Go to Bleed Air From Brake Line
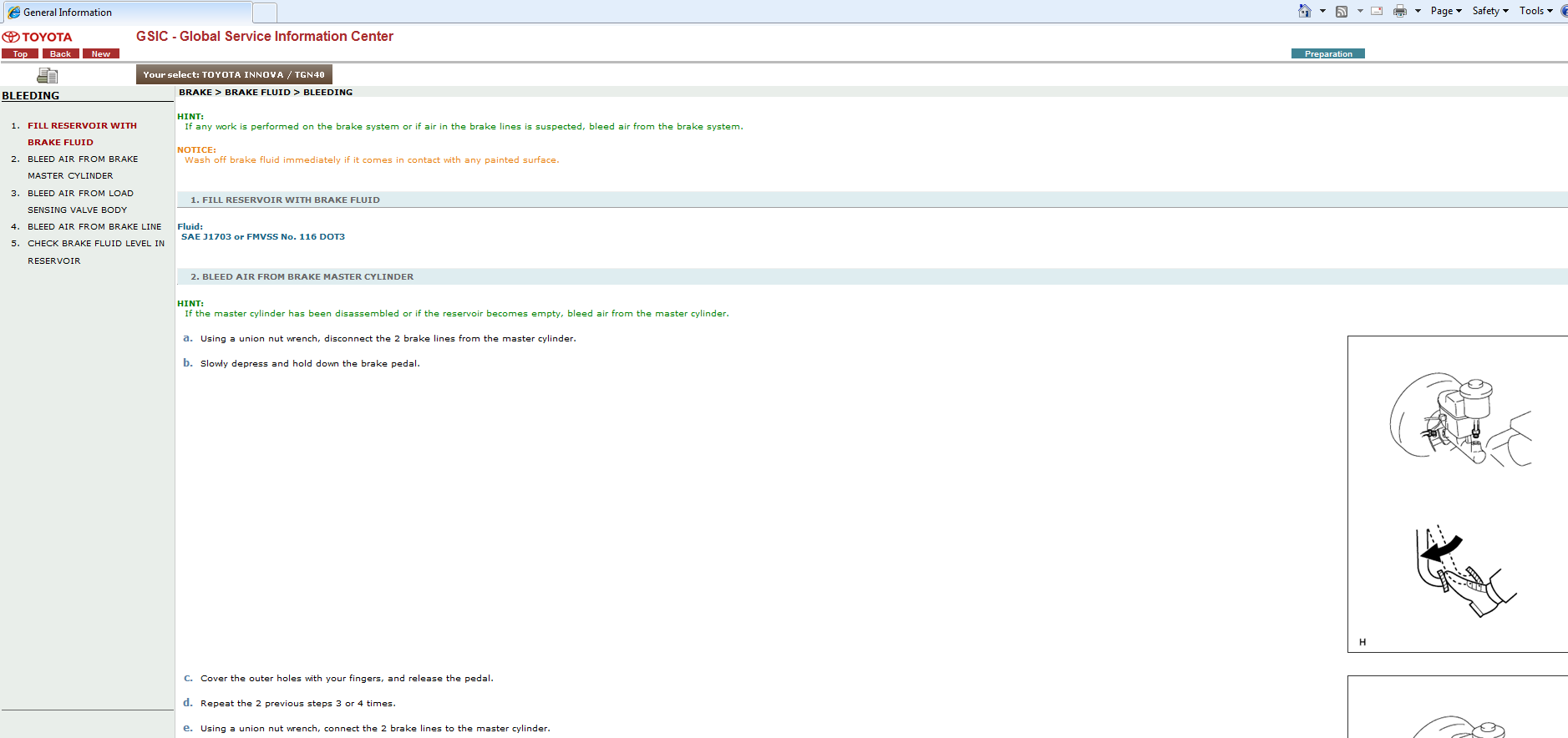This screenshot has height=738, width=1568. [94, 227]
